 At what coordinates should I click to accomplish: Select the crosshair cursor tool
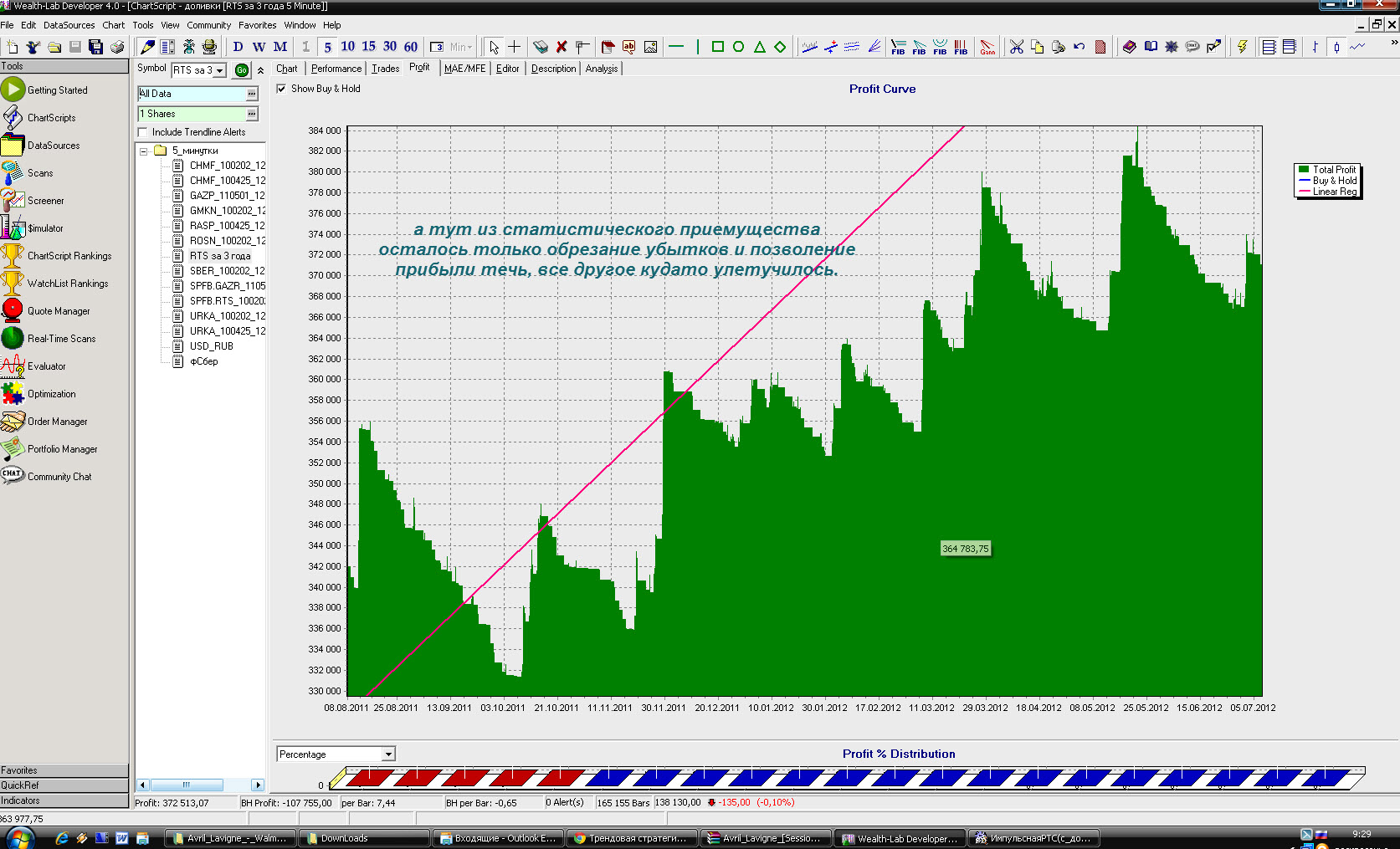tap(514, 47)
